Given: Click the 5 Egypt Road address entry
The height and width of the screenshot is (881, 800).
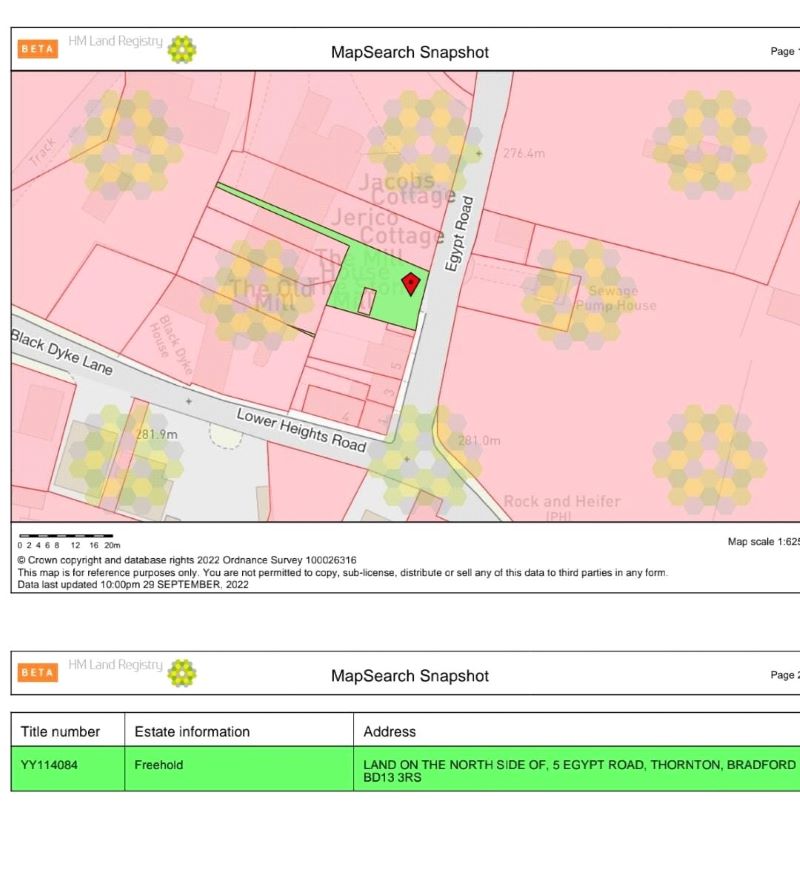Looking at the screenshot, I should [x=579, y=770].
